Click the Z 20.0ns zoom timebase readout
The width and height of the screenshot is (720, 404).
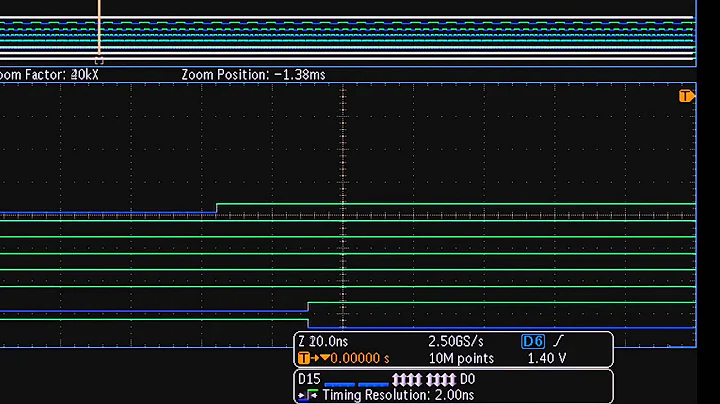pos(323,342)
